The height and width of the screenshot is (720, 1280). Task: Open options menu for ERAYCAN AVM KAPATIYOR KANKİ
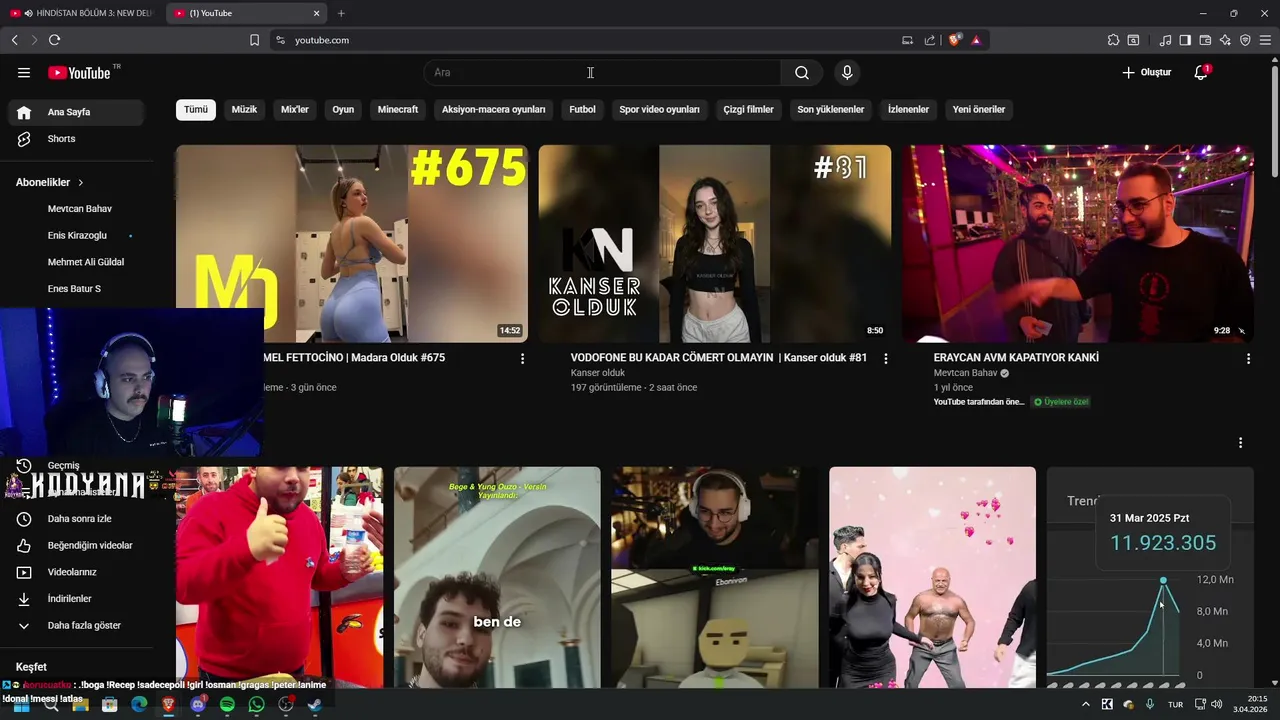(x=1248, y=358)
